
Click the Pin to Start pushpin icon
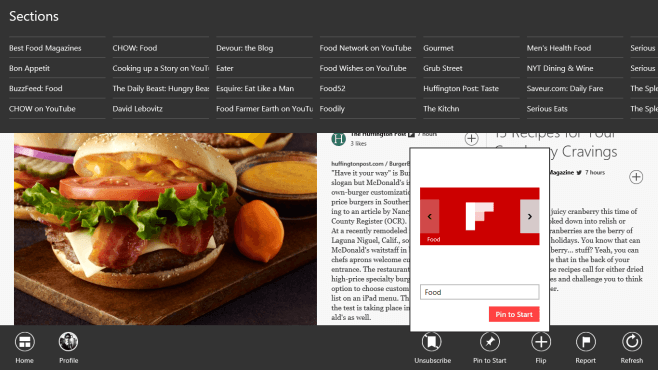point(490,342)
